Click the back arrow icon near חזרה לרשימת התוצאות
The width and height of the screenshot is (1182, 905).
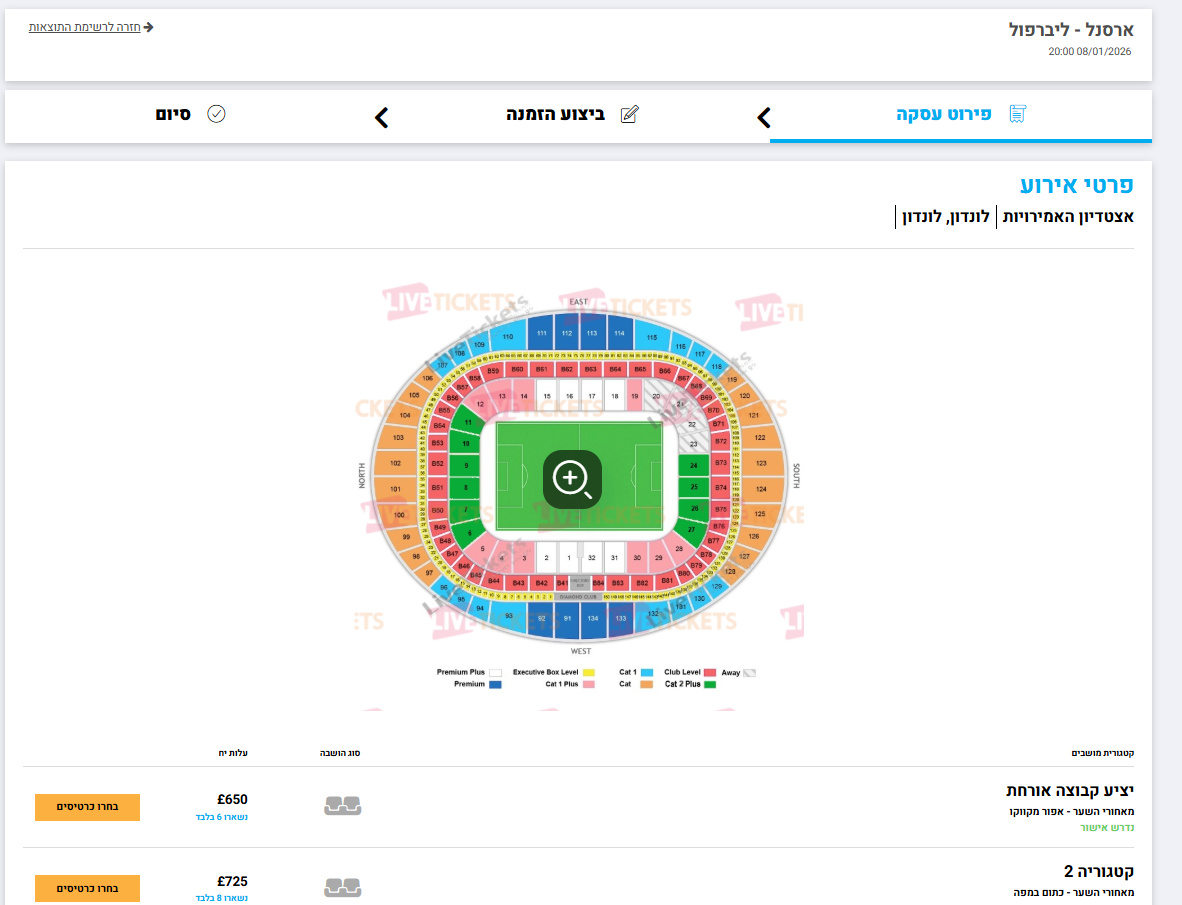pyautogui.click(x=149, y=27)
